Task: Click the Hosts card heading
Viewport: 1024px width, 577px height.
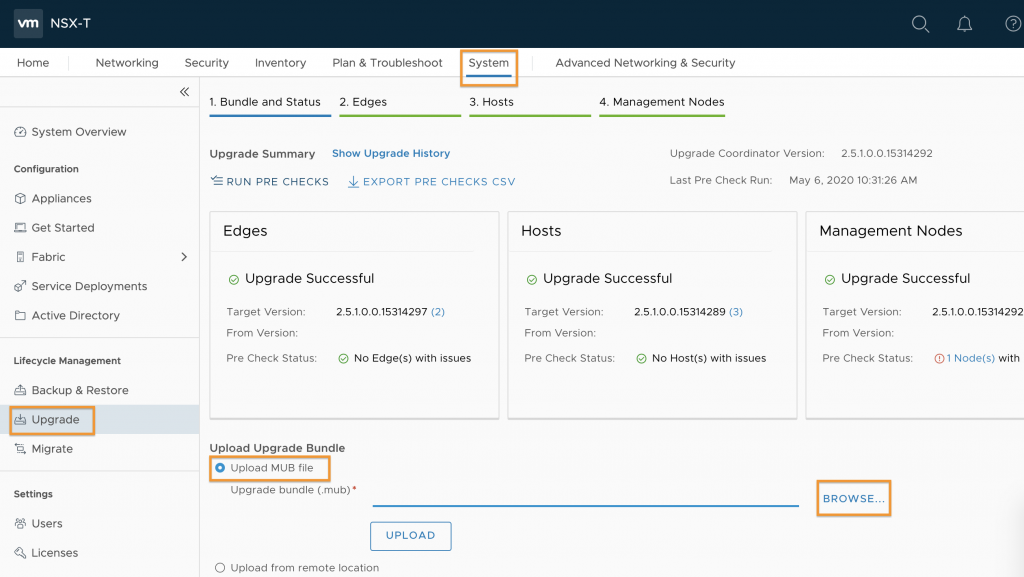Action: click(x=541, y=231)
